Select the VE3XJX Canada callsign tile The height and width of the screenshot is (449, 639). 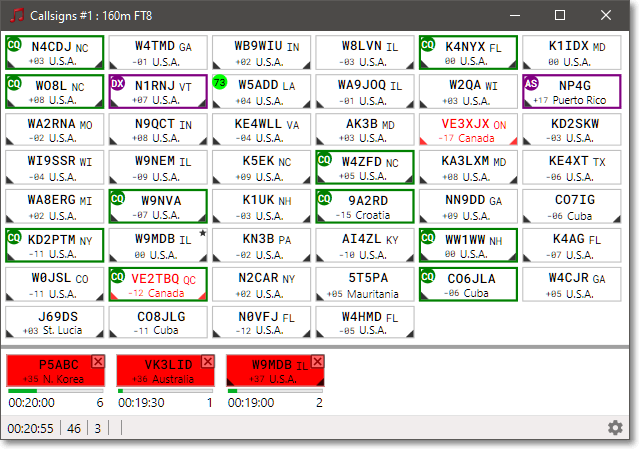point(468,130)
